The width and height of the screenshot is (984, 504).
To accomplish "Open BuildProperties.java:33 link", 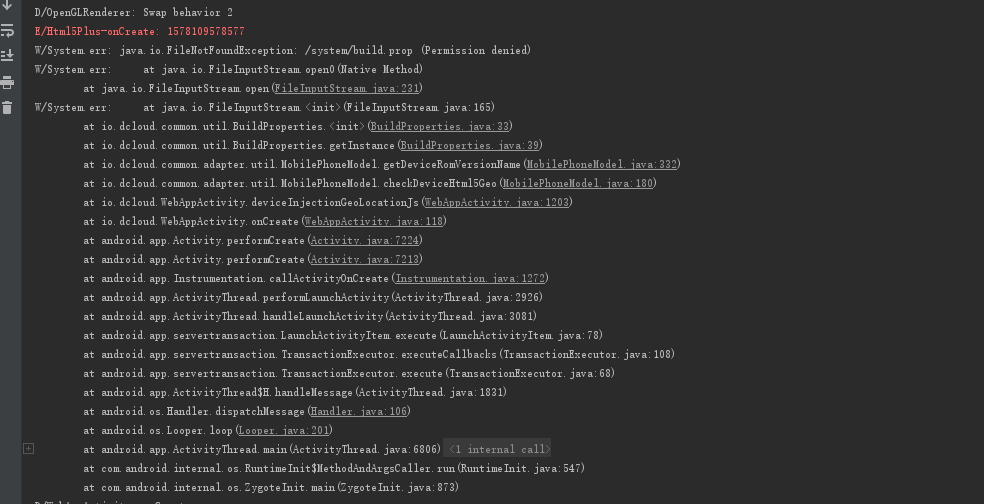I will click(440, 126).
